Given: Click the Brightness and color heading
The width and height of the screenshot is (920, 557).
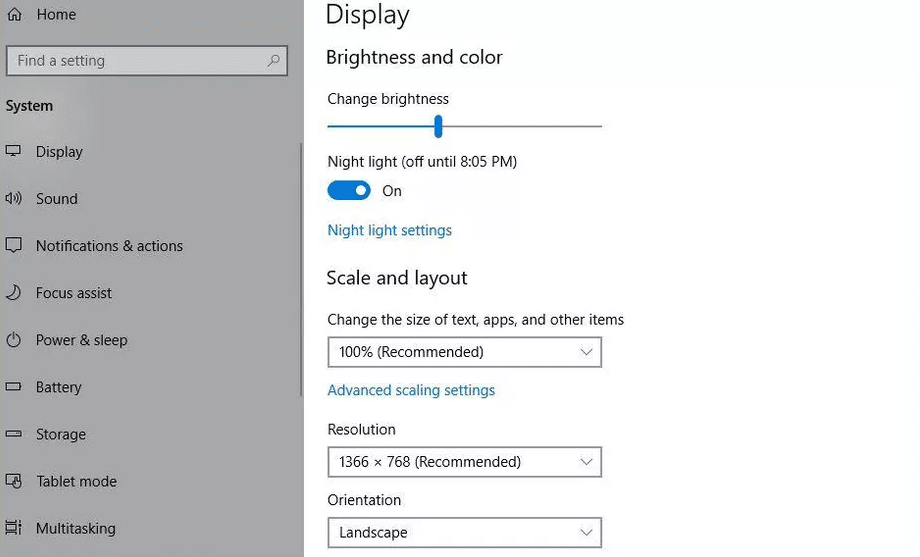Looking at the screenshot, I should (414, 57).
